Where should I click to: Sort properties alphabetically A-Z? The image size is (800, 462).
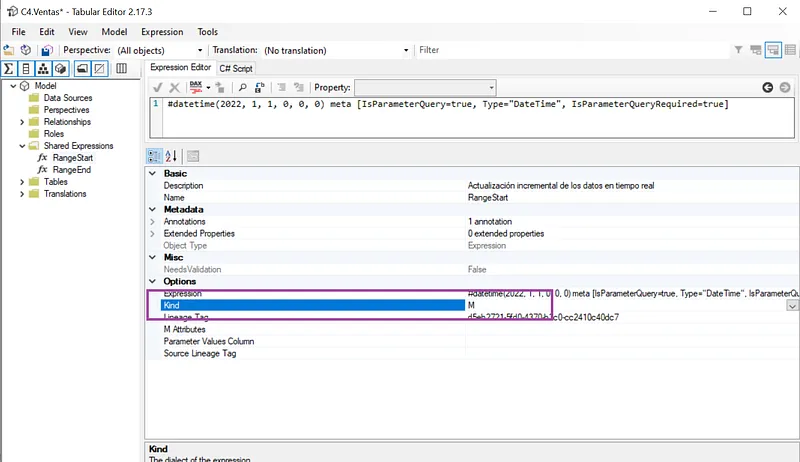point(171,156)
